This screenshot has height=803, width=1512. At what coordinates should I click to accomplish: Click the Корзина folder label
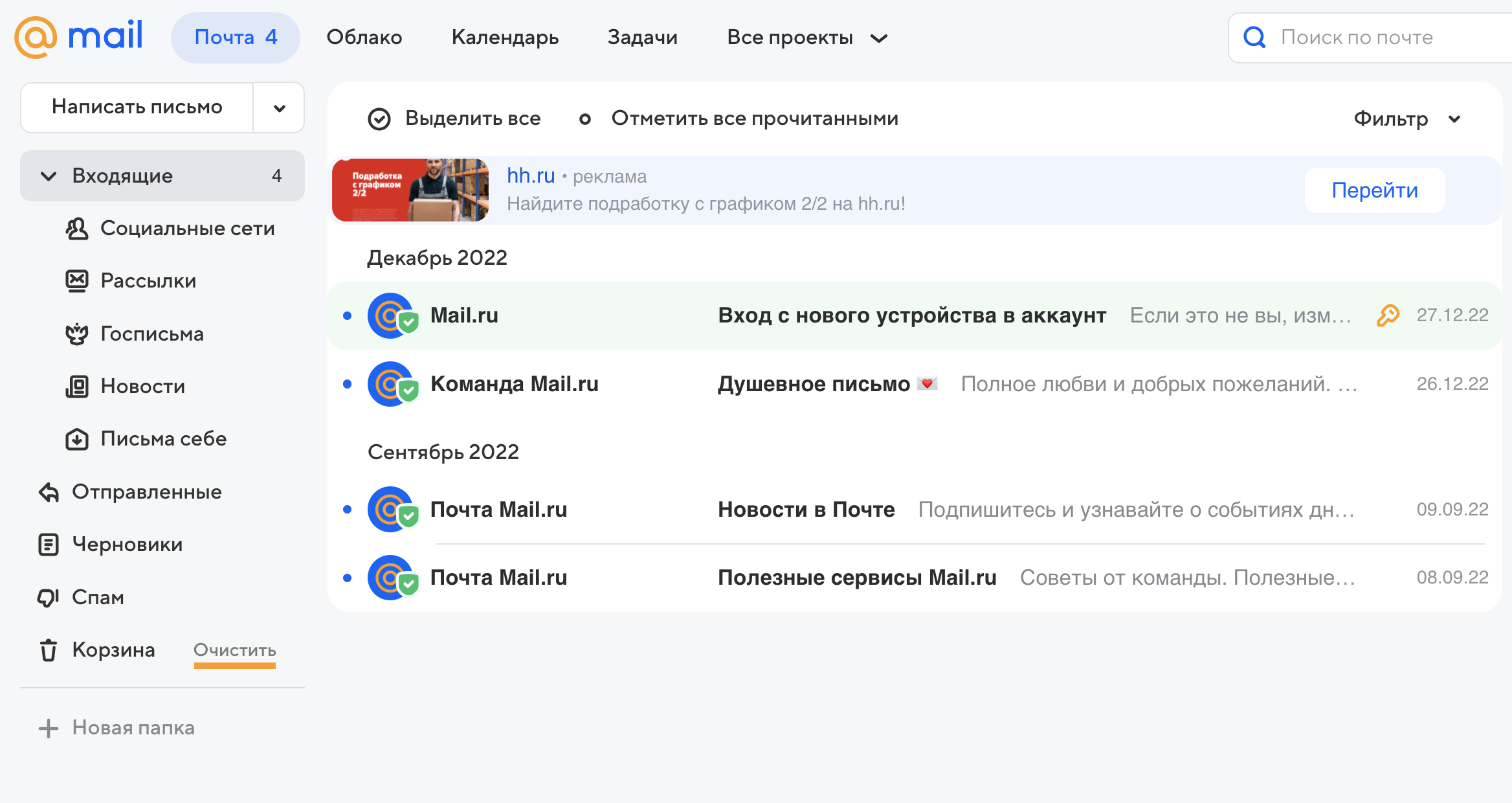(x=113, y=650)
